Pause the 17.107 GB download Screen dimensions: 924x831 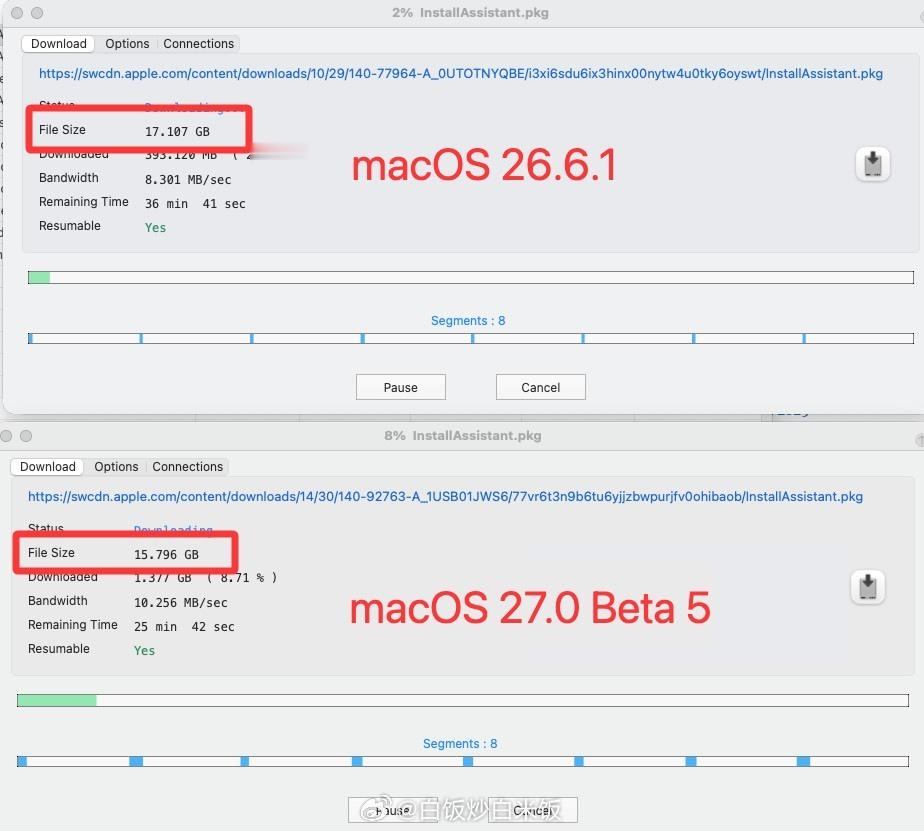click(x=401, y=387)
